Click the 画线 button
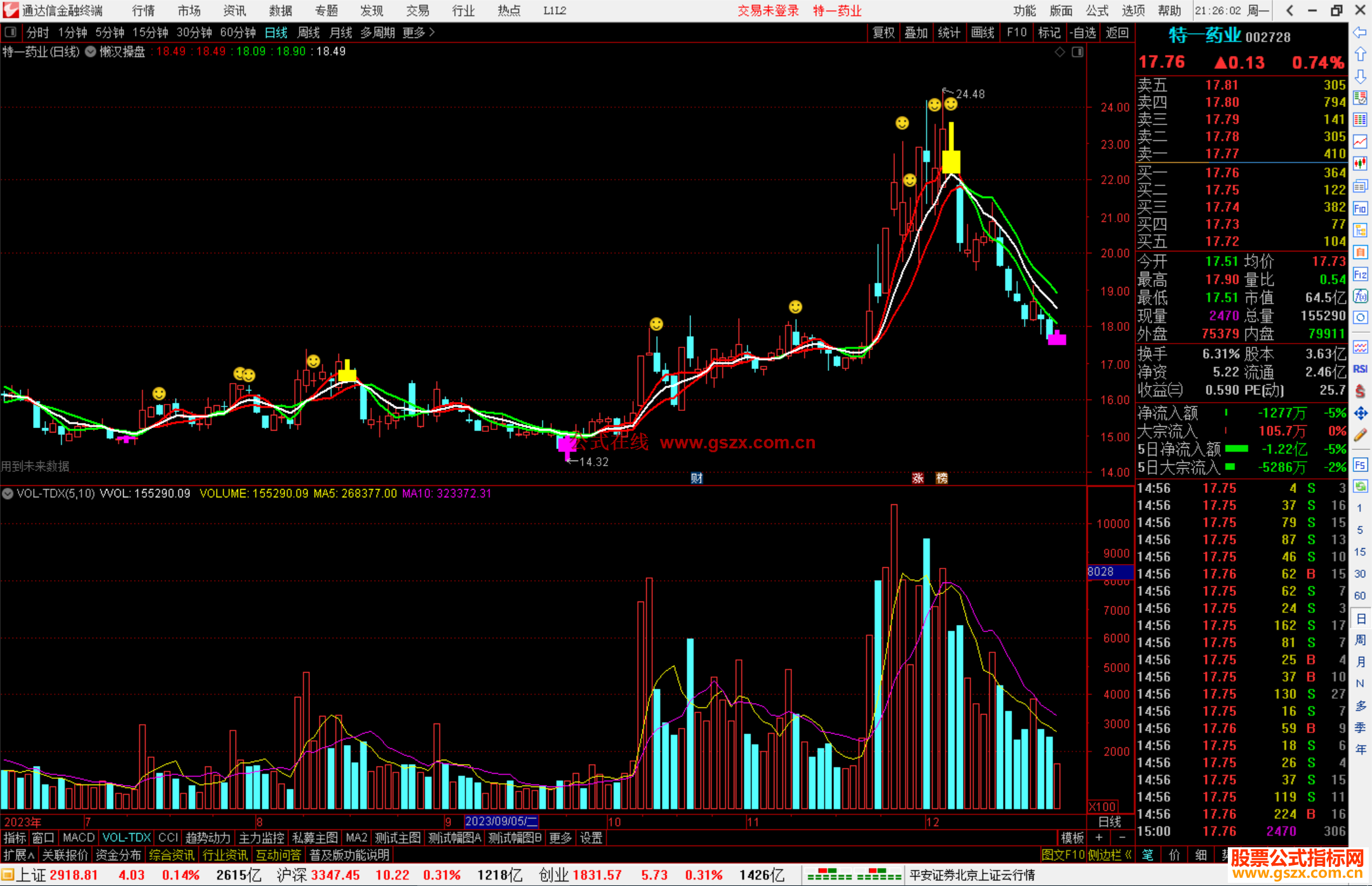 (982, 32)
